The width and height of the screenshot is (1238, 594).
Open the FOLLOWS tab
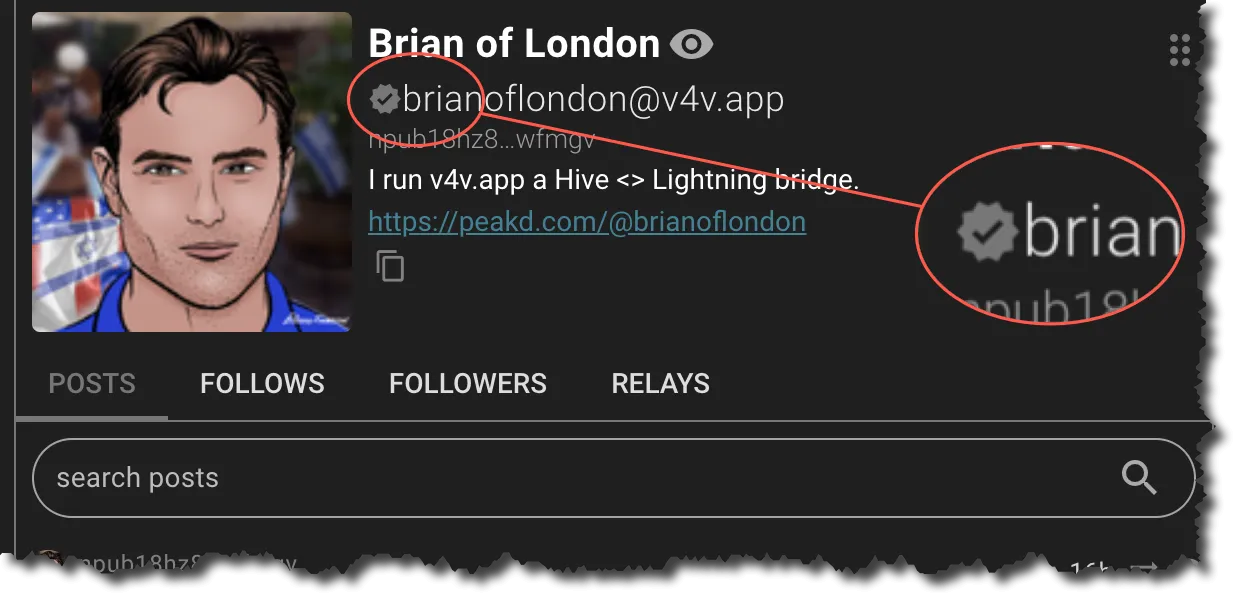point(262,384)
